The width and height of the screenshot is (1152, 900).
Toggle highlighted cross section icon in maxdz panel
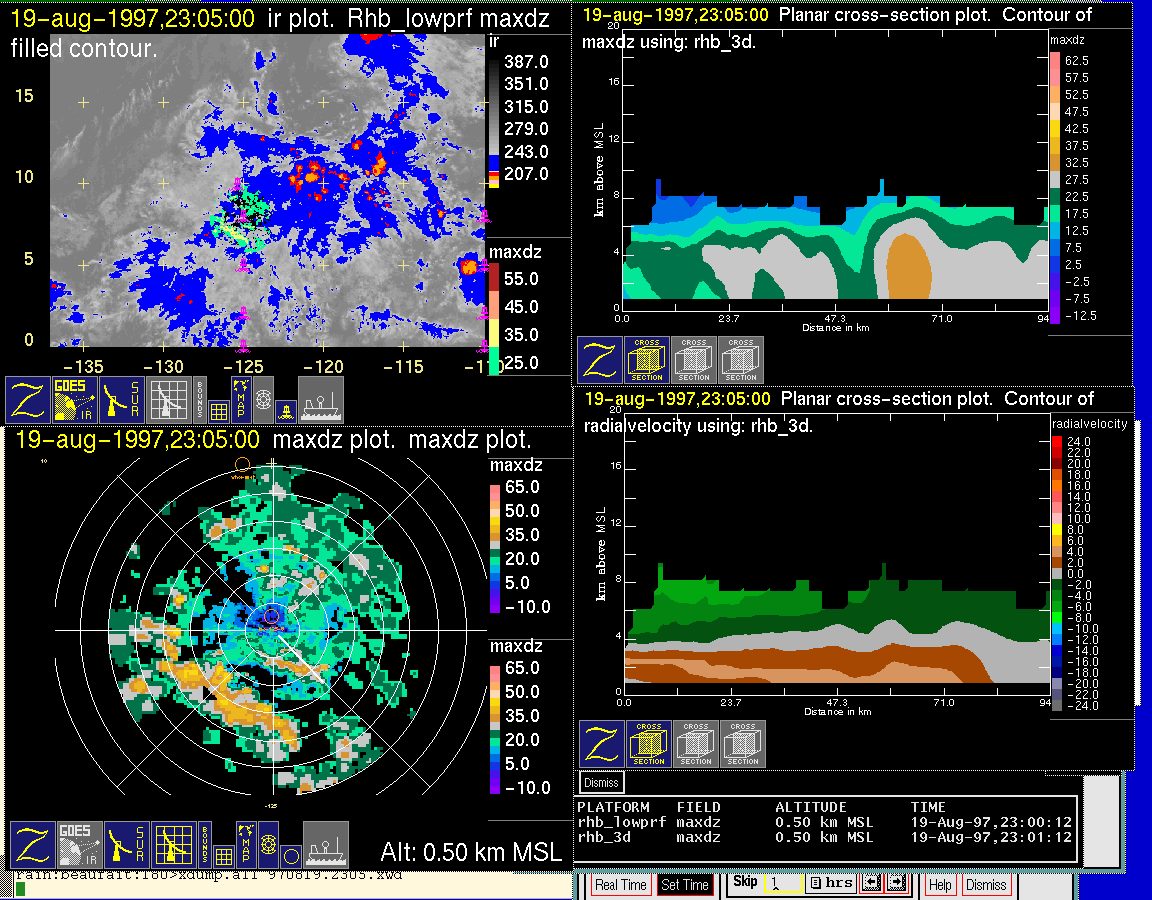(x=647, y=360)
